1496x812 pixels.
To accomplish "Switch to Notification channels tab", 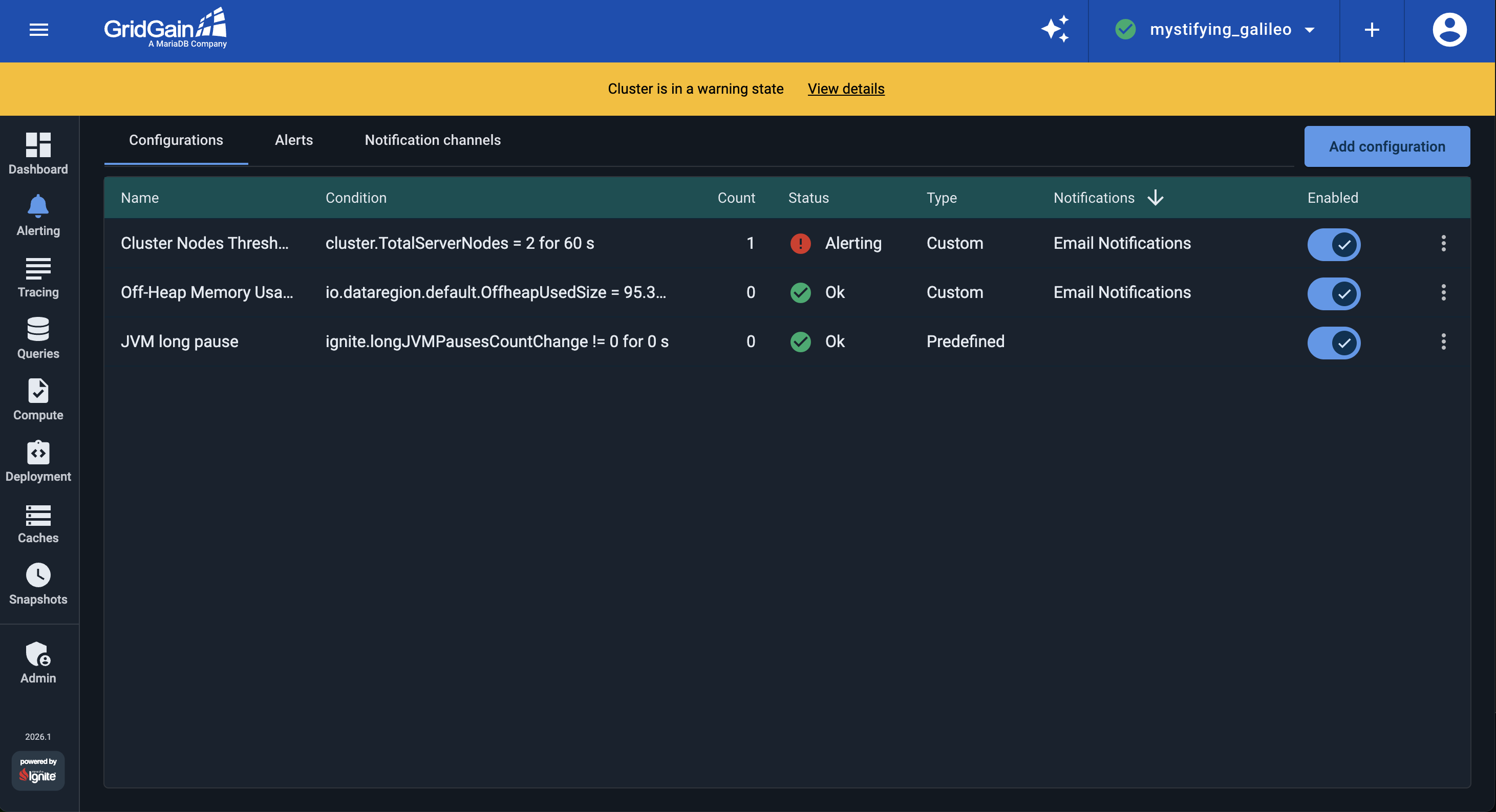I will point(433,140).
